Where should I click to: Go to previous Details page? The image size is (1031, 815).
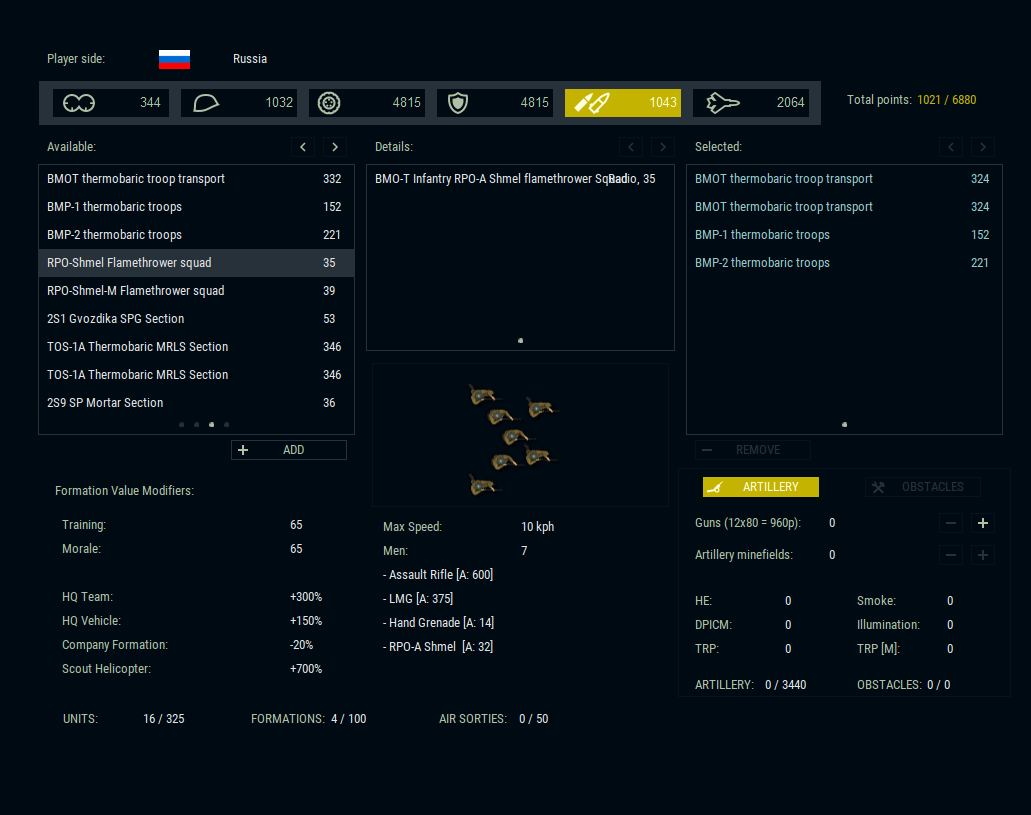coord(631,147)
